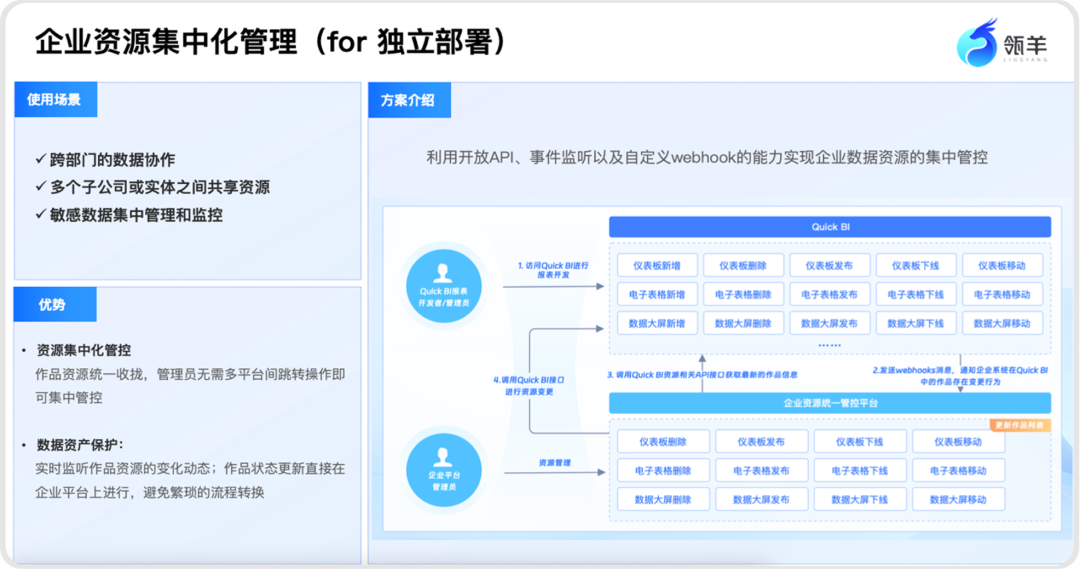The height and width of the screenshot is (569, 1080).
Task: Click 电子表格下线 under 企业资源统一管控平台
Action: pos(860,471)
